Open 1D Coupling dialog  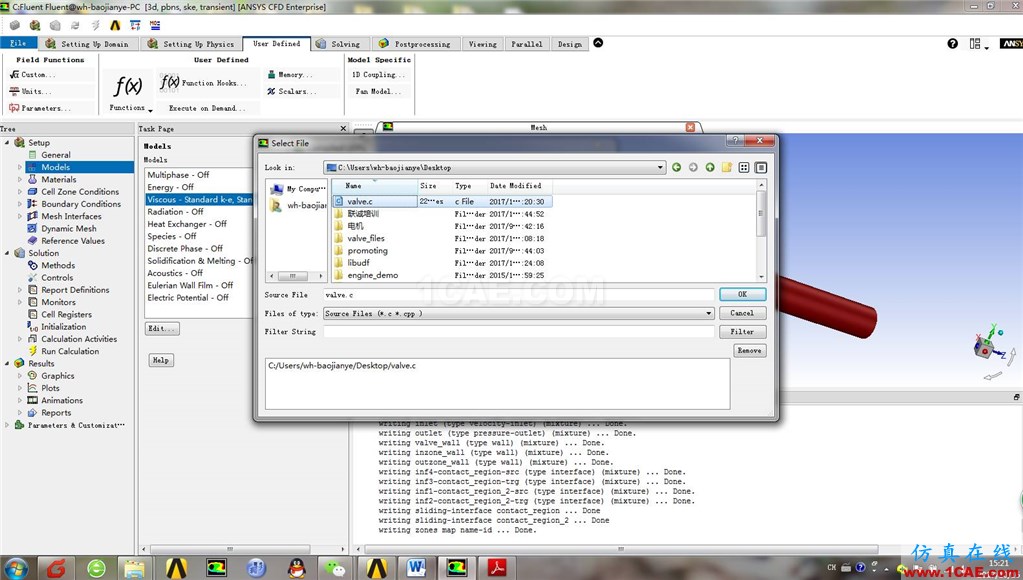(379, 75)
